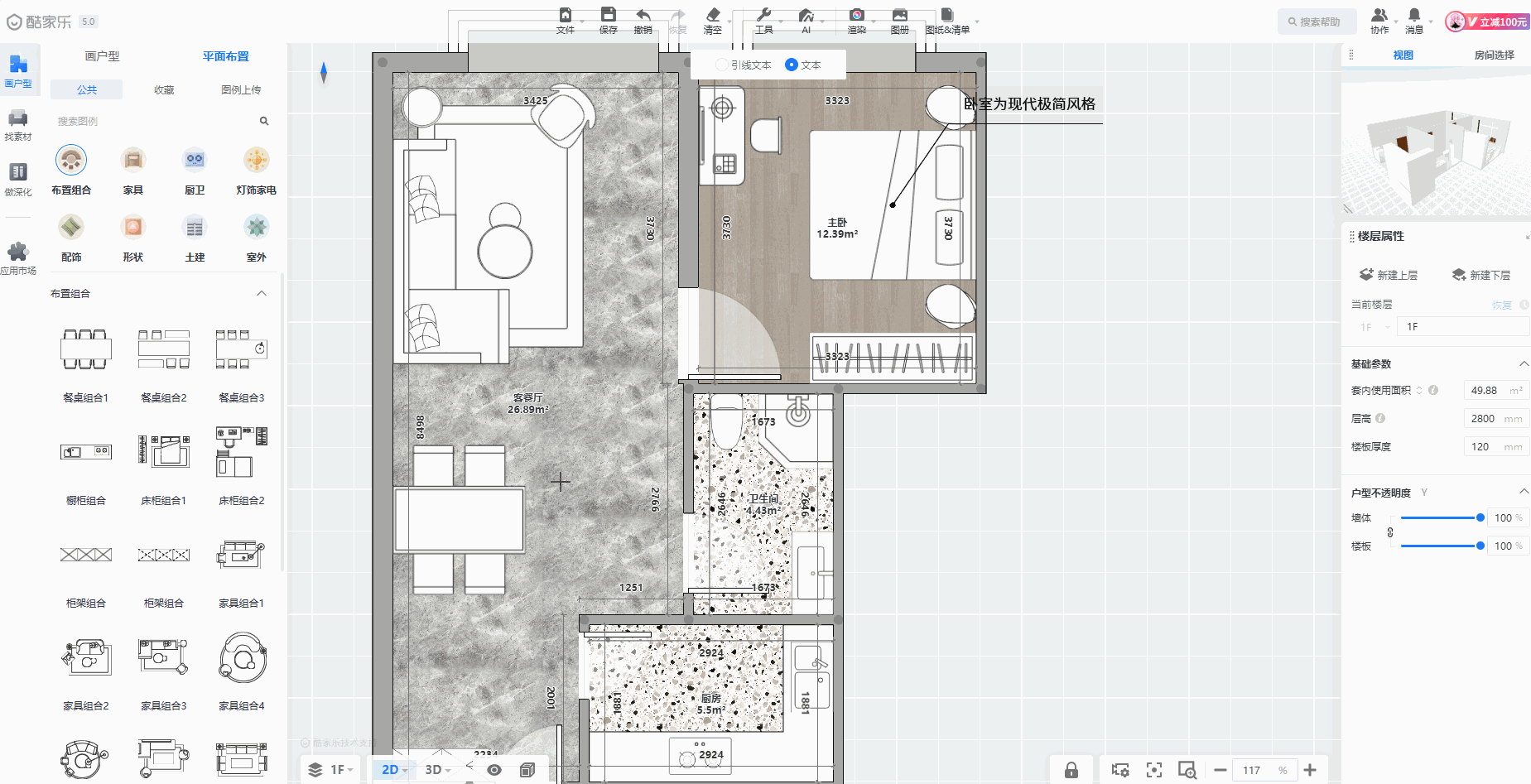Switch to the 画户型 tab
The width and height of the screenshot is (1531, 784).
click(x=102, y=56)
